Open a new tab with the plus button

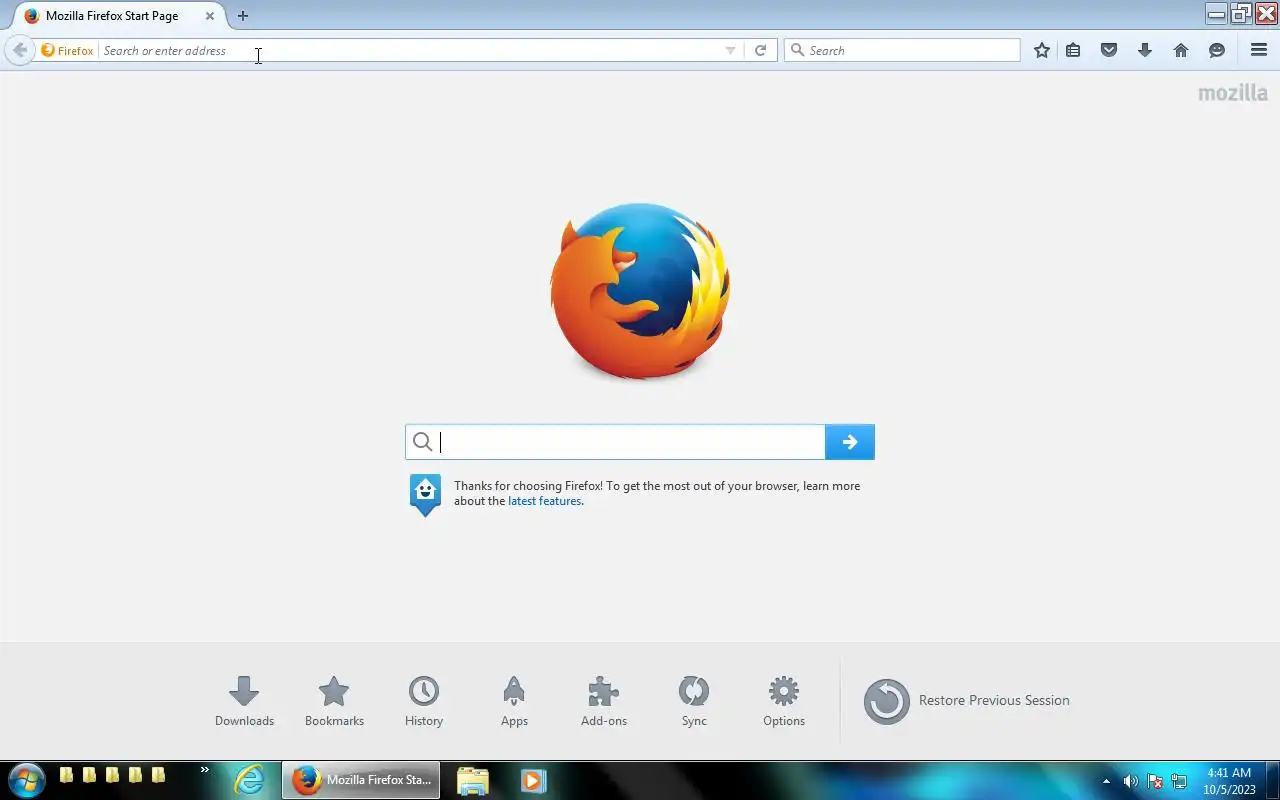click(x=242, y=16)
